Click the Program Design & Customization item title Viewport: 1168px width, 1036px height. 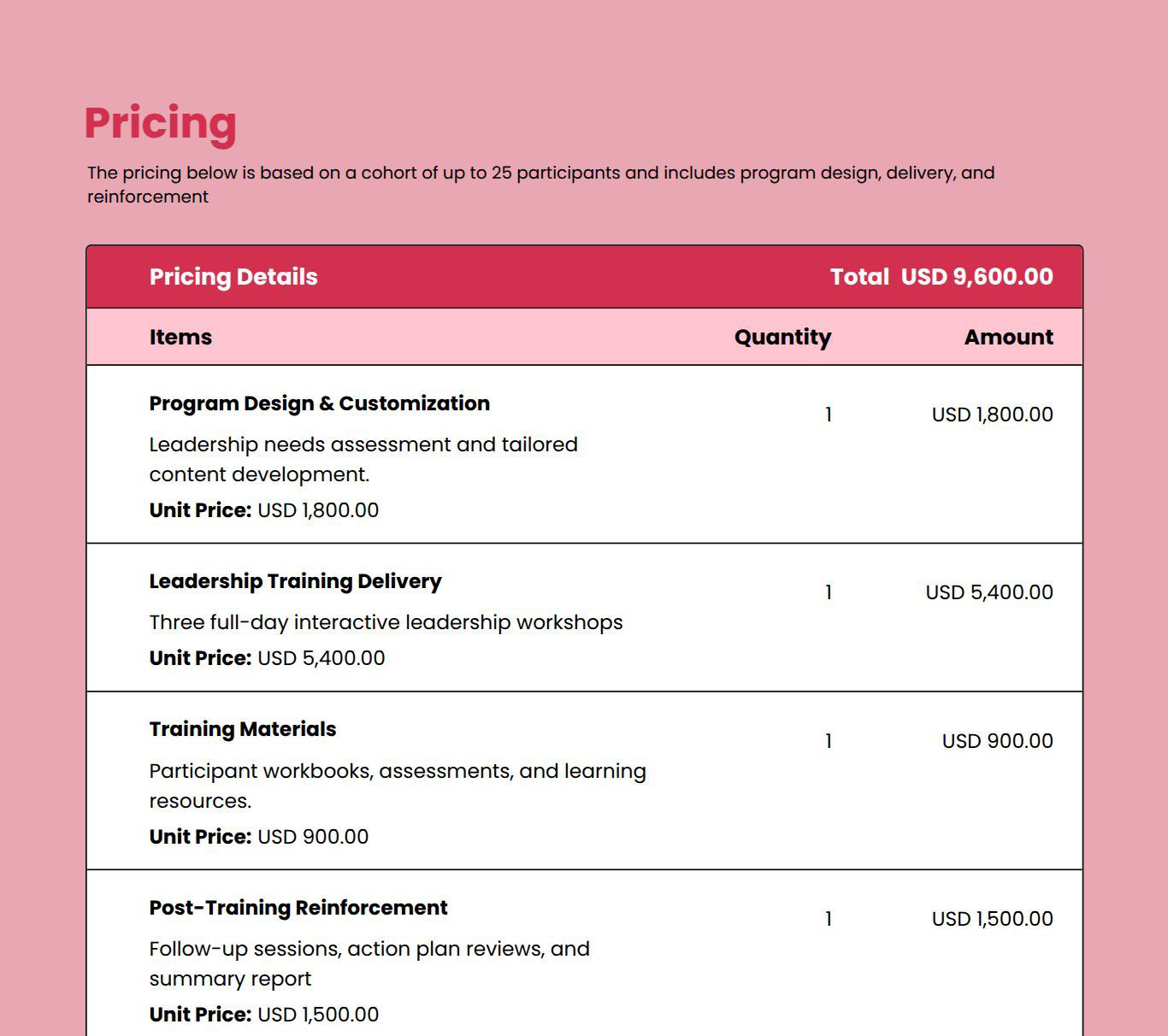pyautogui.click(x=319, y=403)
